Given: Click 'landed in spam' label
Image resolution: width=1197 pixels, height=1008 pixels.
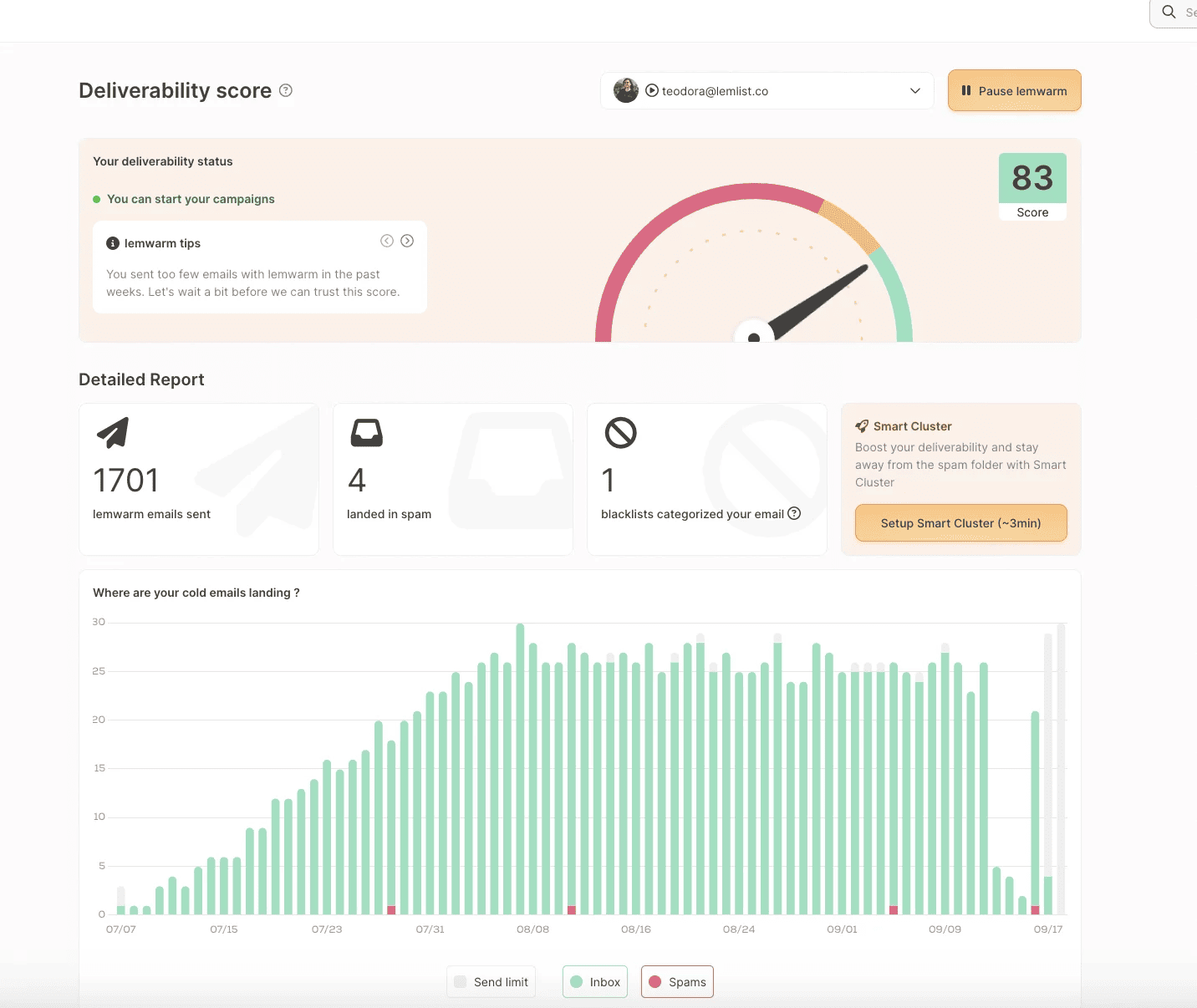Looking at the screenshot, I should 389,514.
